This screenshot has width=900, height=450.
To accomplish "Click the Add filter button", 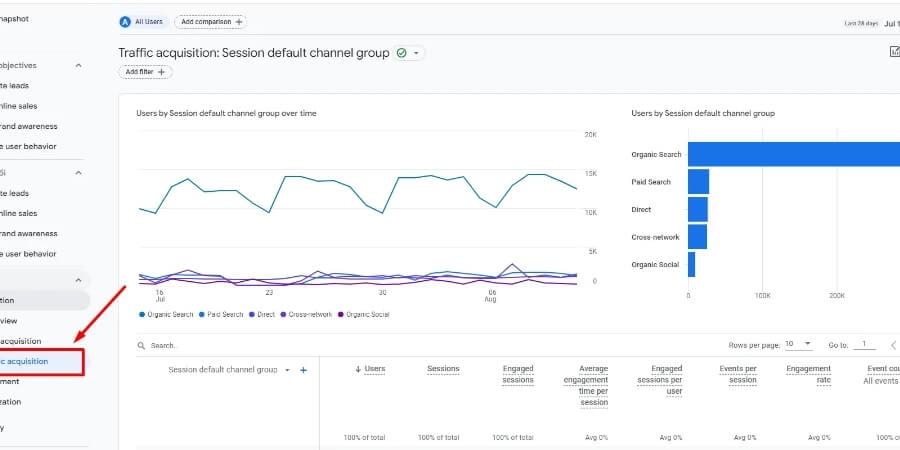I will [145, 72].
